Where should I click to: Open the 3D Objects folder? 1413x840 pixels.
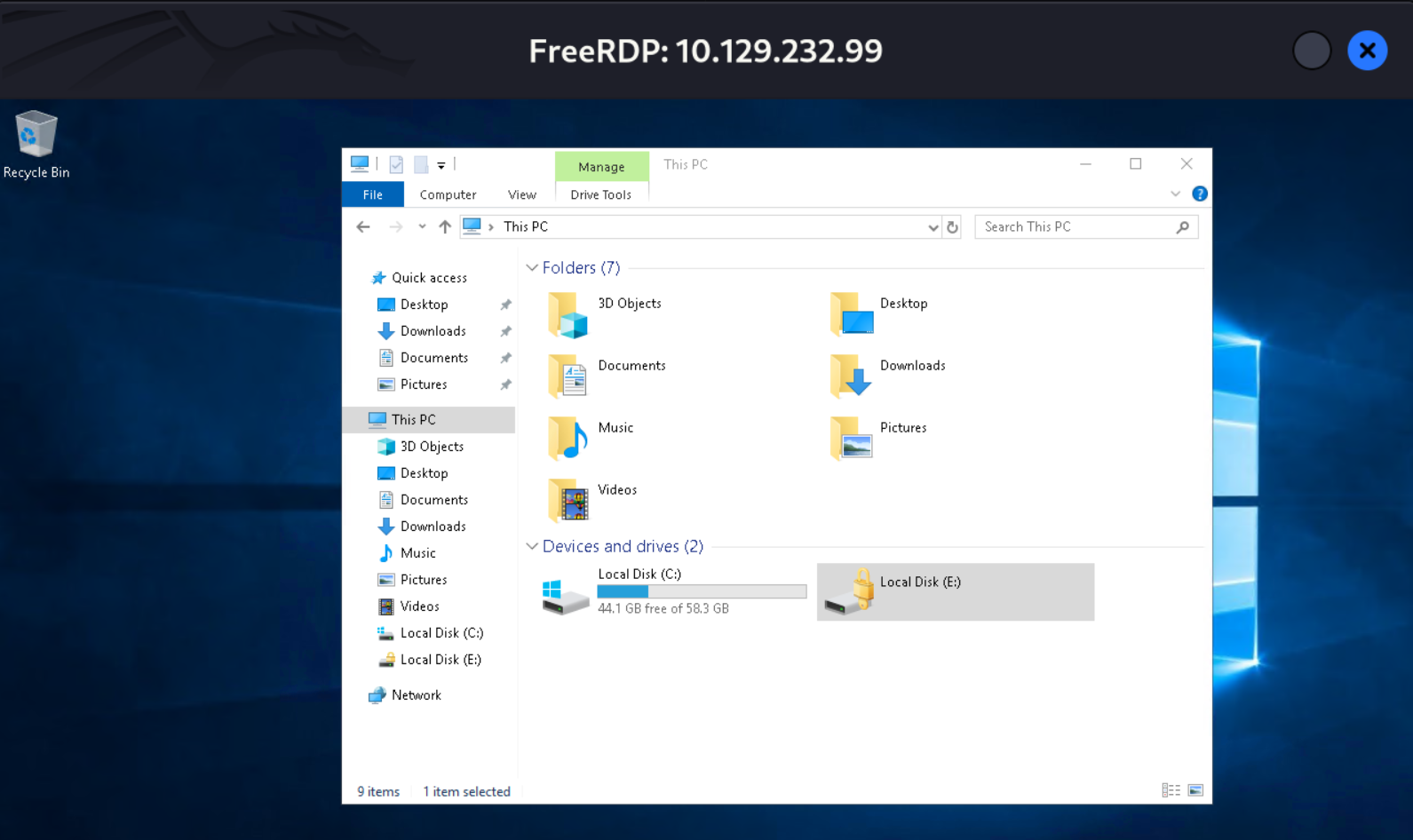[x=568, y=315]
